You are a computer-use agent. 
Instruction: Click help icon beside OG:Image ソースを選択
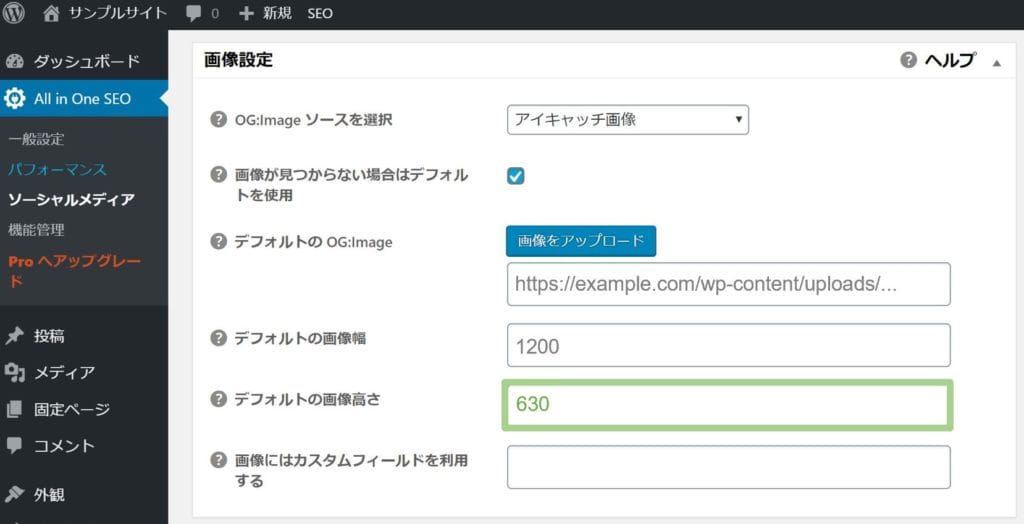click(218, 120)
